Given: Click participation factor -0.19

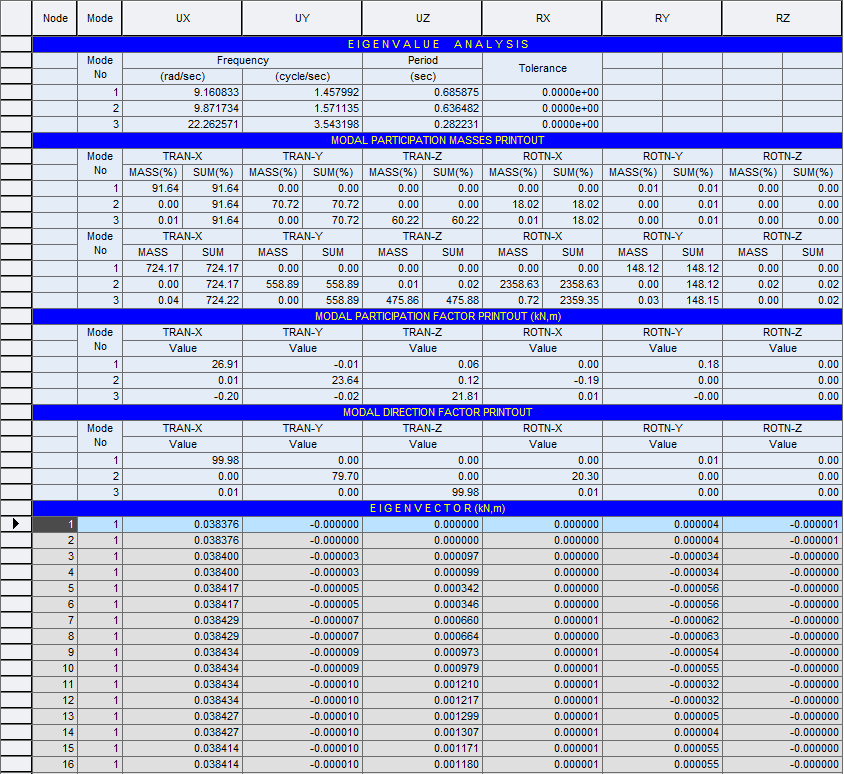Looking at the screenshot, I should pos(543,381).
